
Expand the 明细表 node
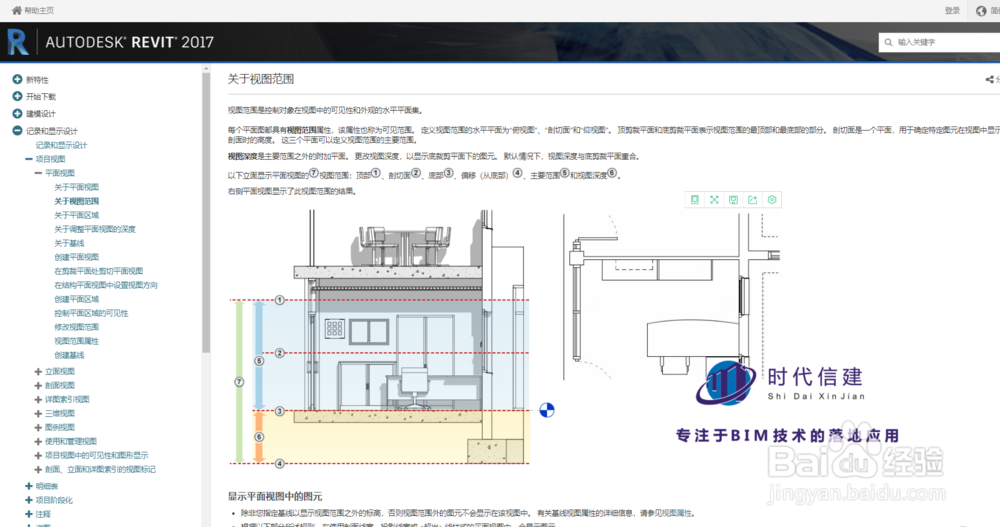(x=29, y=486)
